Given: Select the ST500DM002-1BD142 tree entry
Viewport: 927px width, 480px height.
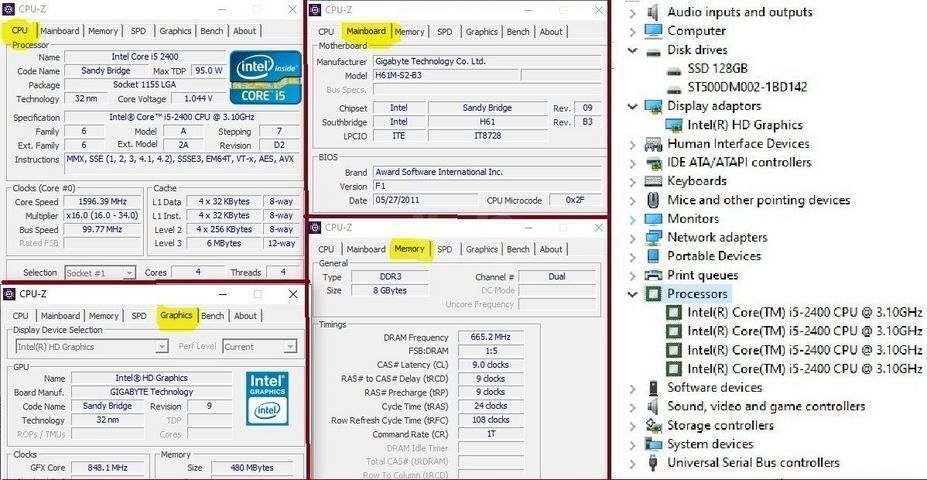Looking at the screenshot, I should coord(747,88).
